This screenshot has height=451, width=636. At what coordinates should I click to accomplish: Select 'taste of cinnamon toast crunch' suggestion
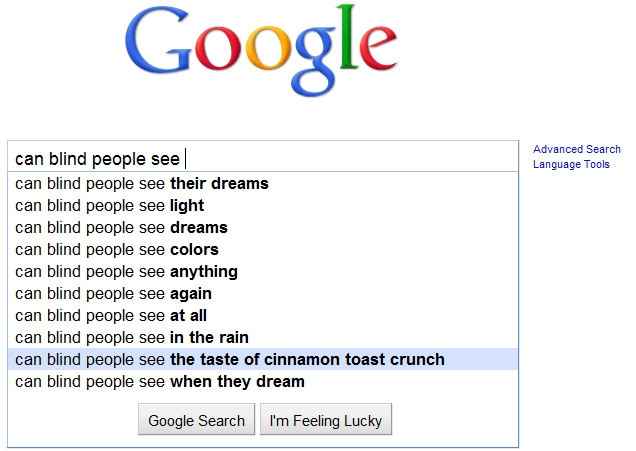263,359
